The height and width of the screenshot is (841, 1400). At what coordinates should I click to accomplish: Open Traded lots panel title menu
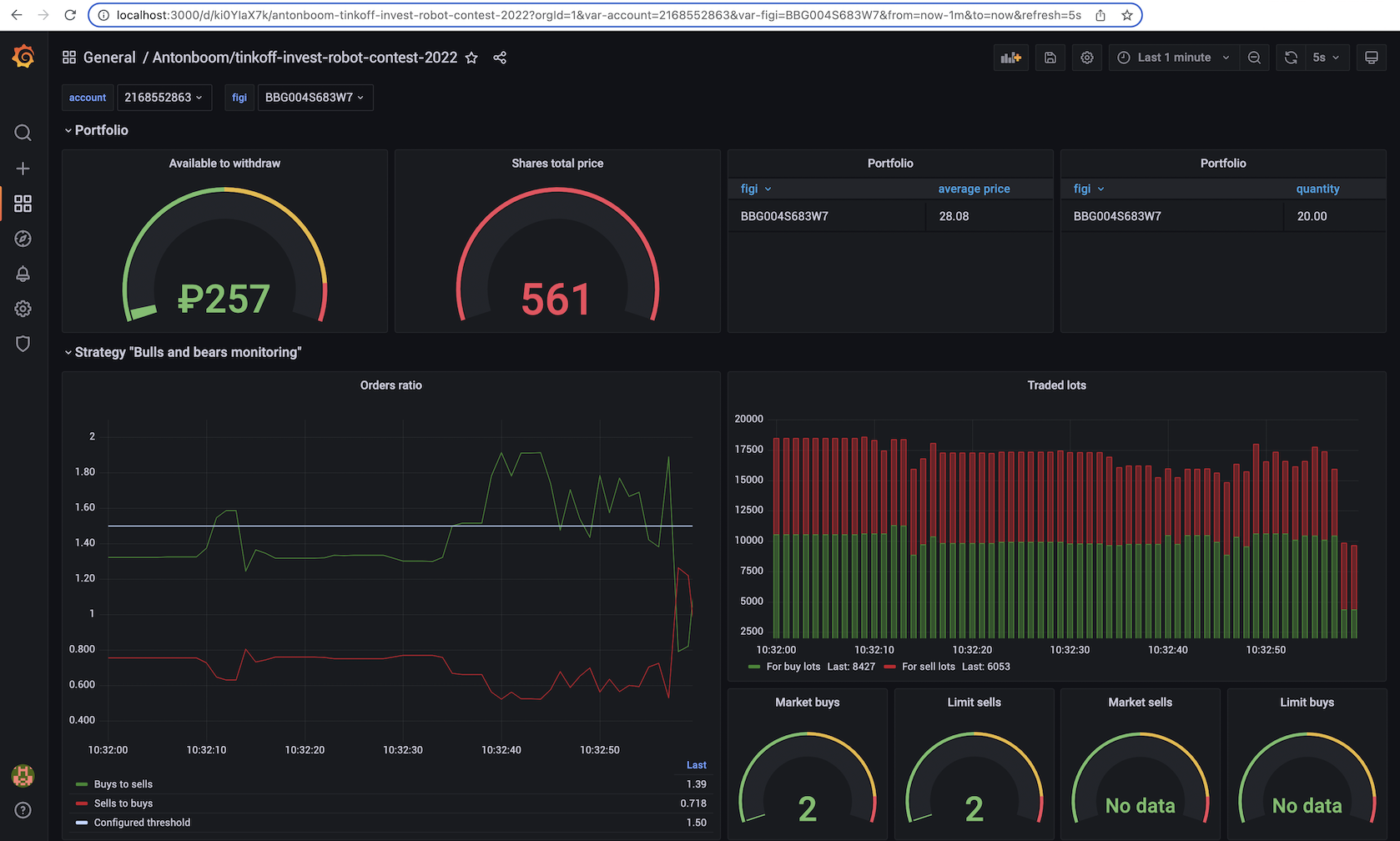click(1057, 385)
